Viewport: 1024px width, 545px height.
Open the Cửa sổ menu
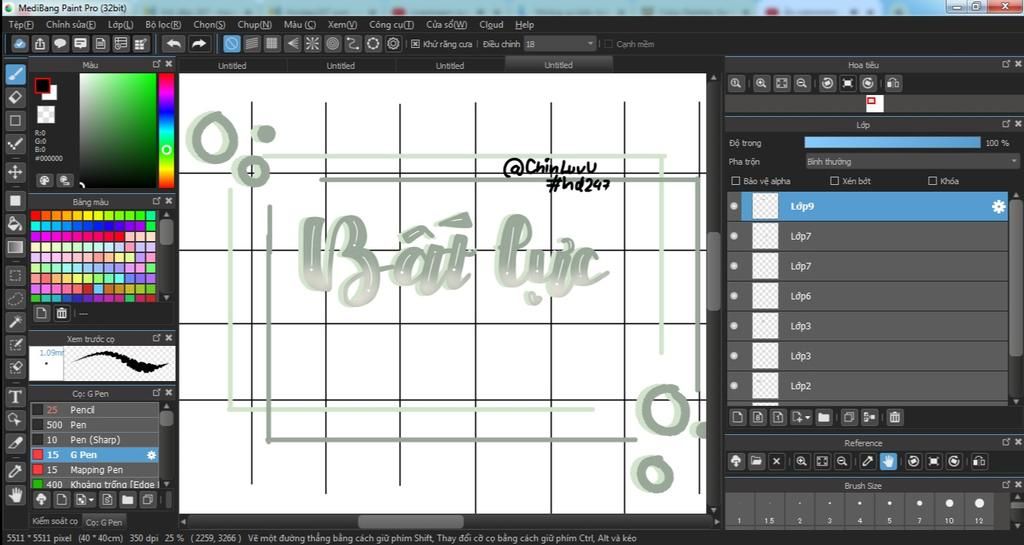(446, 24)
